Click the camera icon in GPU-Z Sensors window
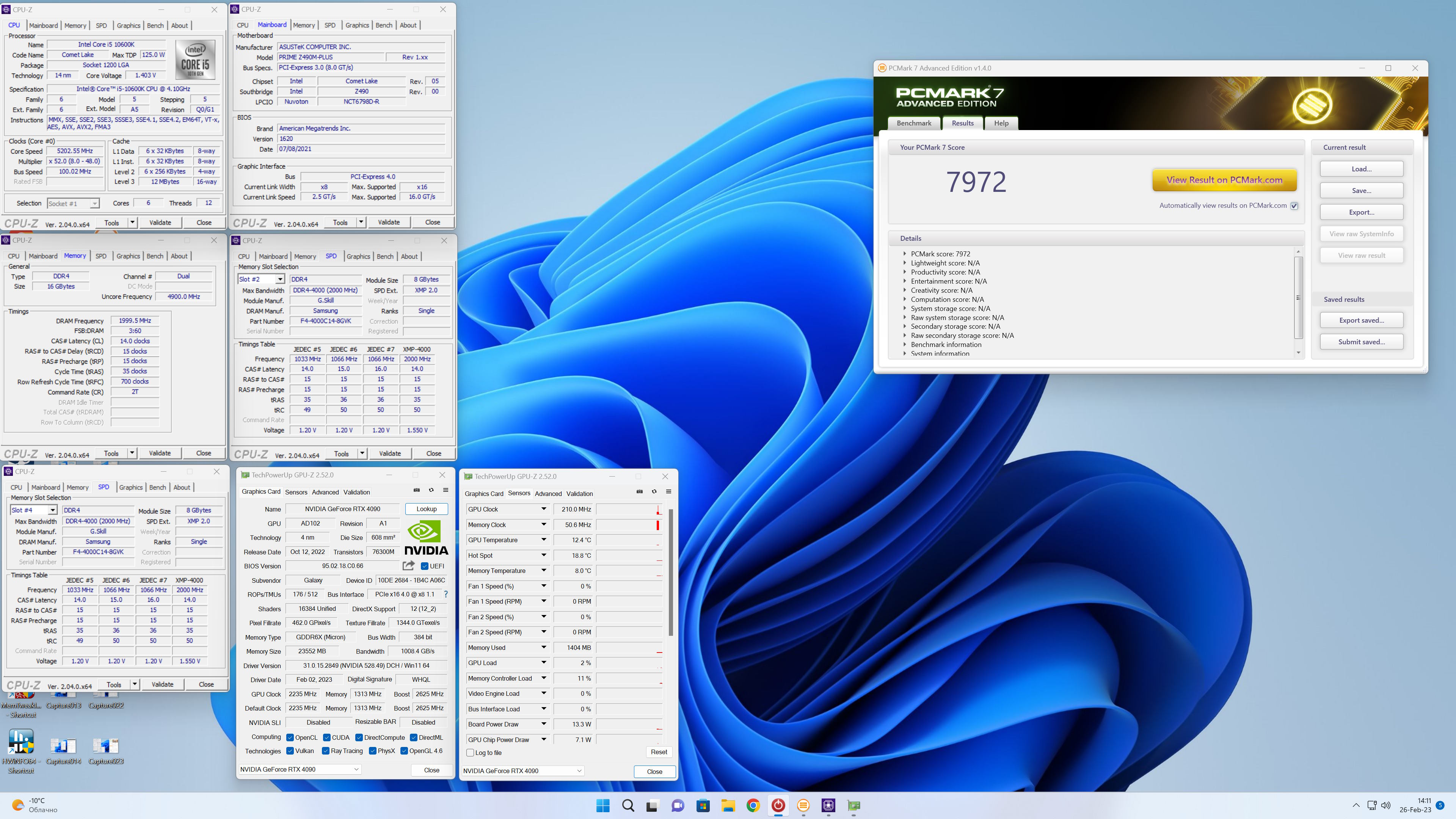The width and height of the screenshot is (1456, 819). [x=639, y=492]
